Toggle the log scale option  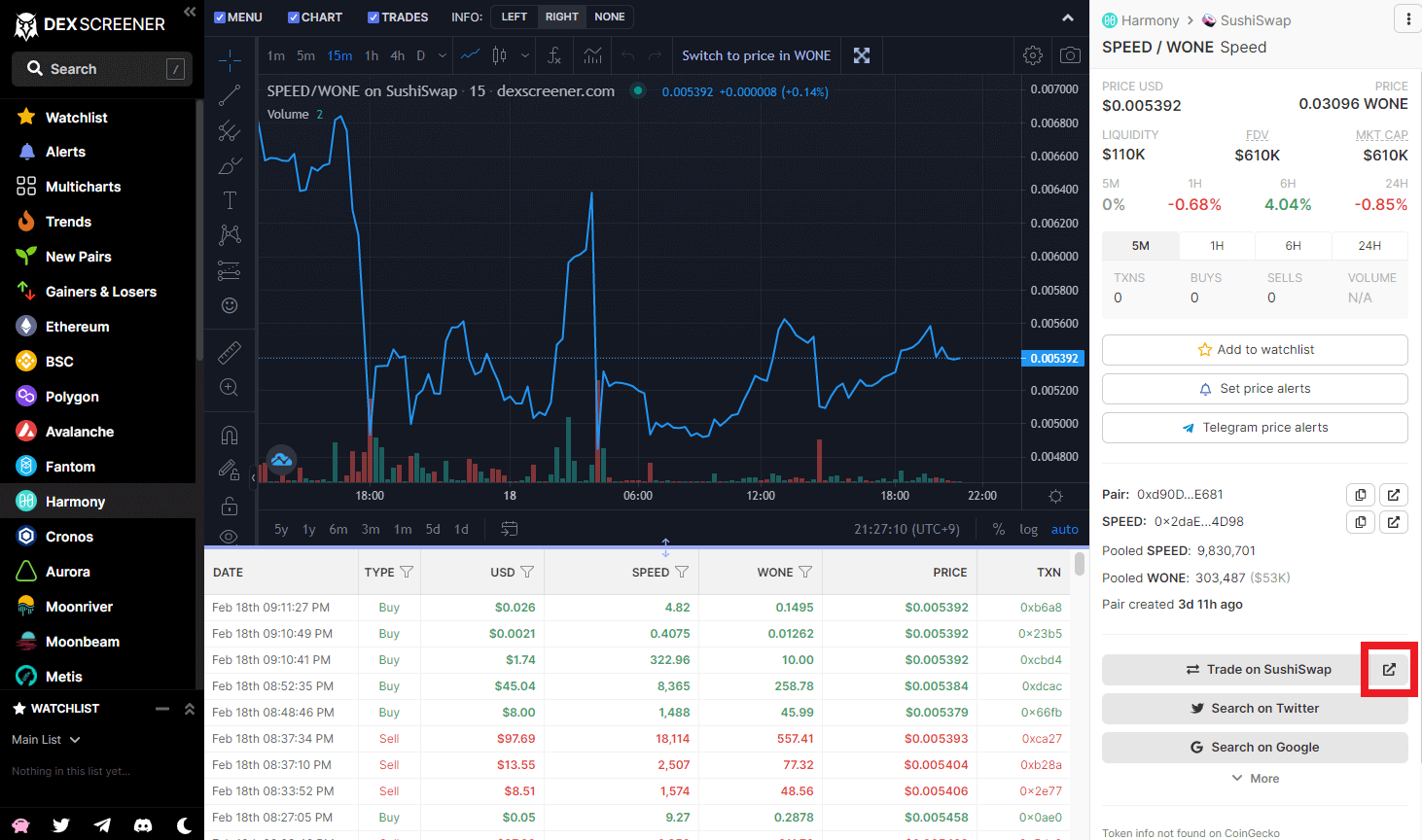(1028, 529)
